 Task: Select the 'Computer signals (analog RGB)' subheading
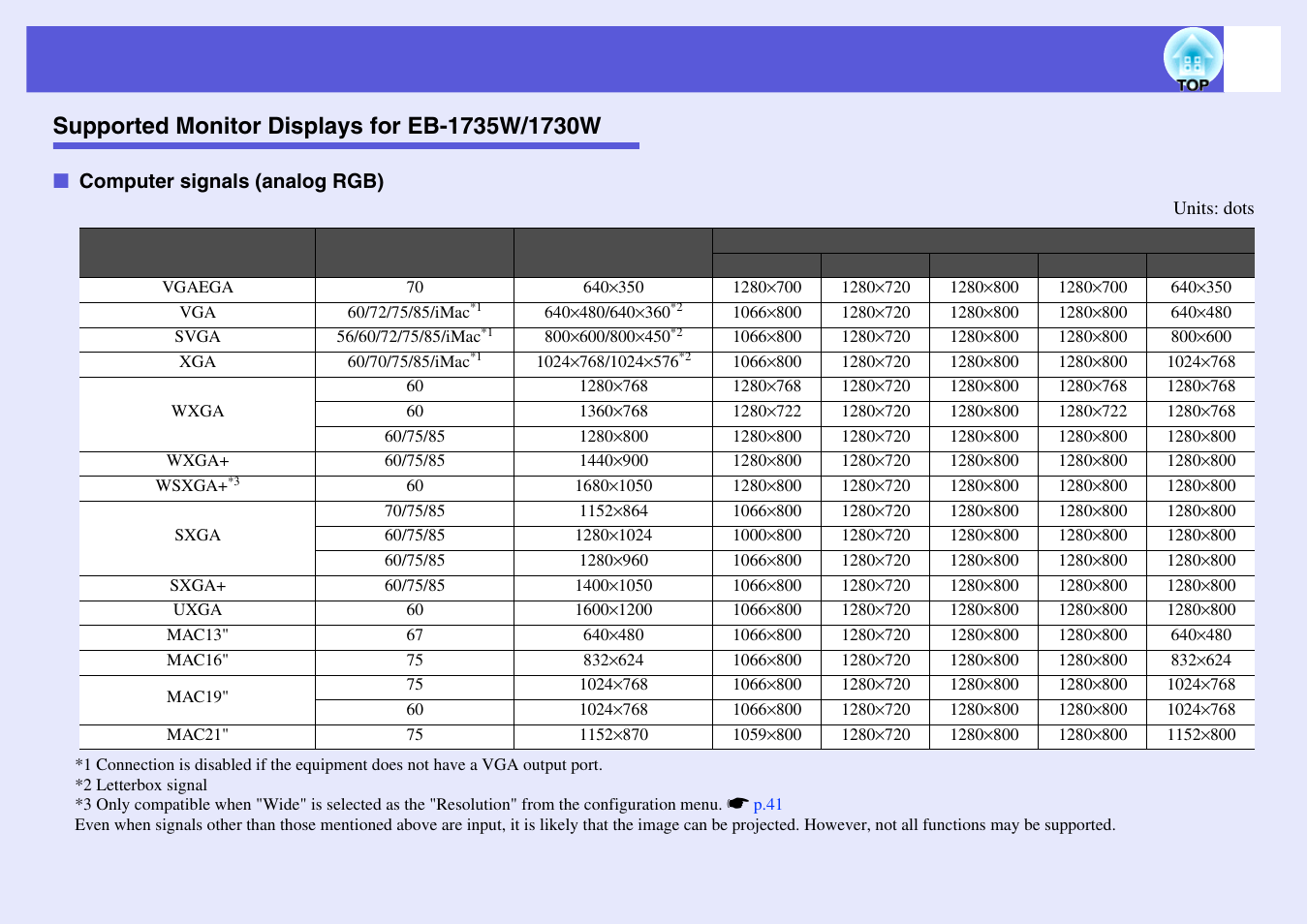(x=232, y=181)
